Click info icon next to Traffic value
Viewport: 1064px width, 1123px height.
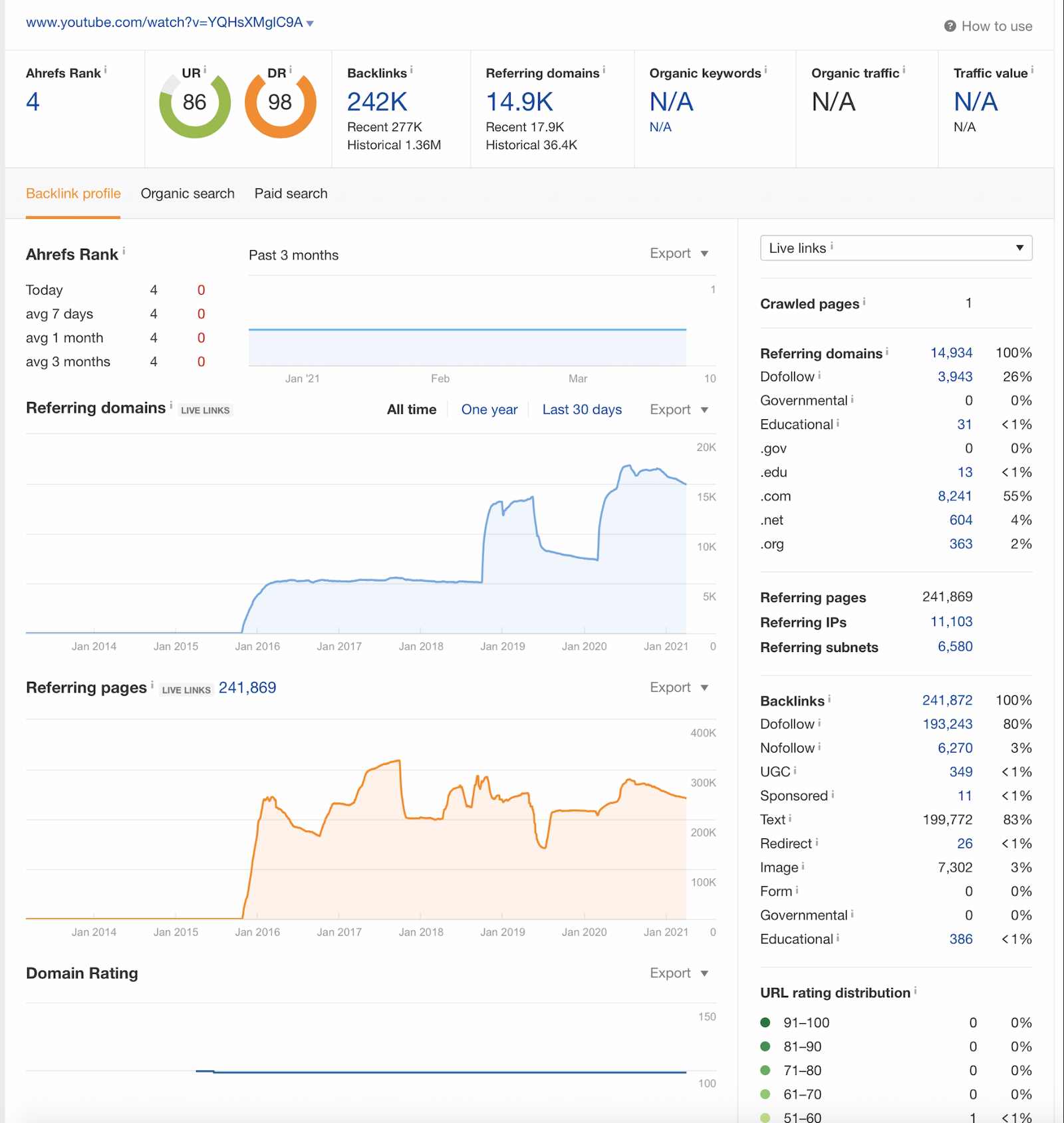tap(1032, 70)
